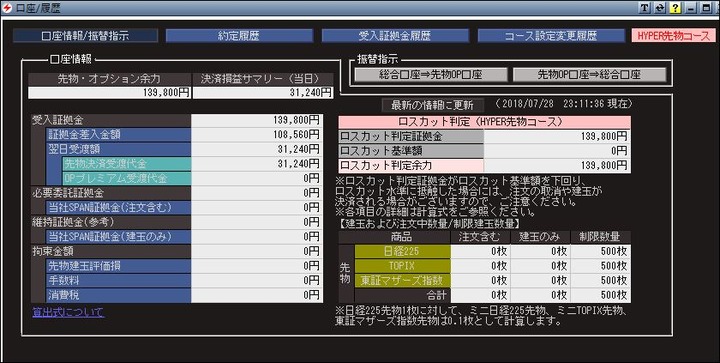Screen dimensions: 720x363
Task: Click the 決済損益サマリー value 31,240円
Action: (x=262, y=93)
